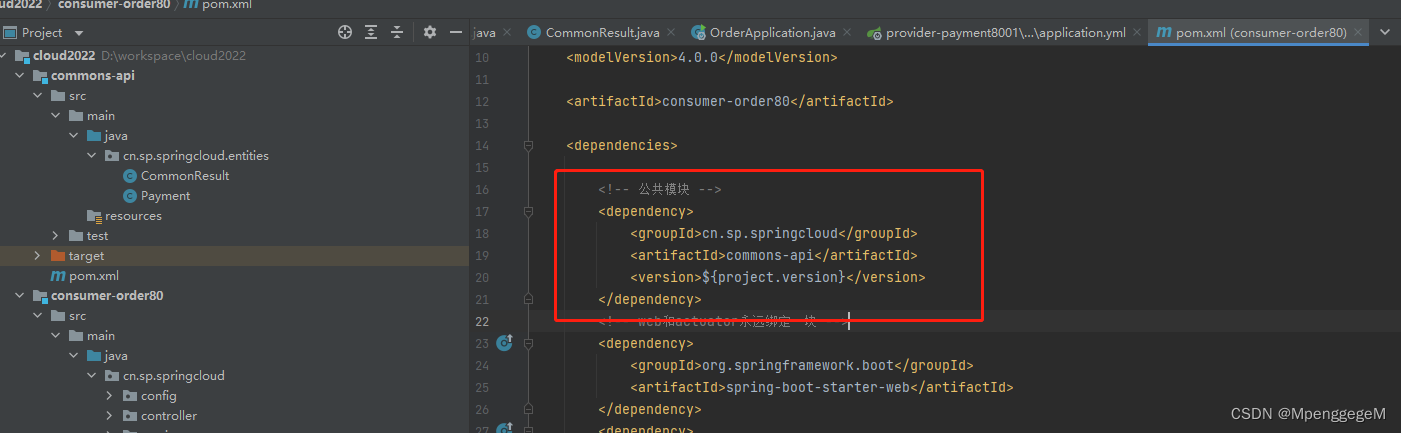Click fold marker on line 21 closing dependency
The width and height of the screenshot is (1401, 433).
tap(528, 299)
